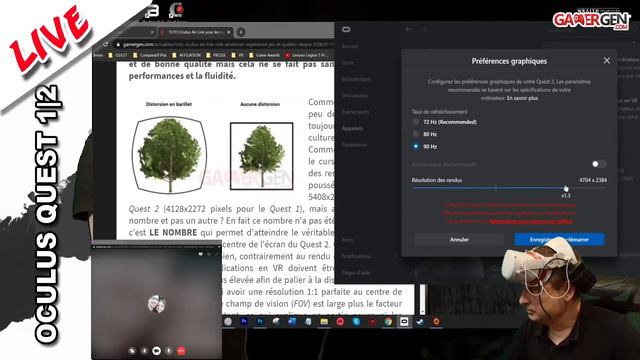Open the Game Awards bookmark folder
Image resolution: width=640 pixels, height=360 pixels.
[264, 55]
